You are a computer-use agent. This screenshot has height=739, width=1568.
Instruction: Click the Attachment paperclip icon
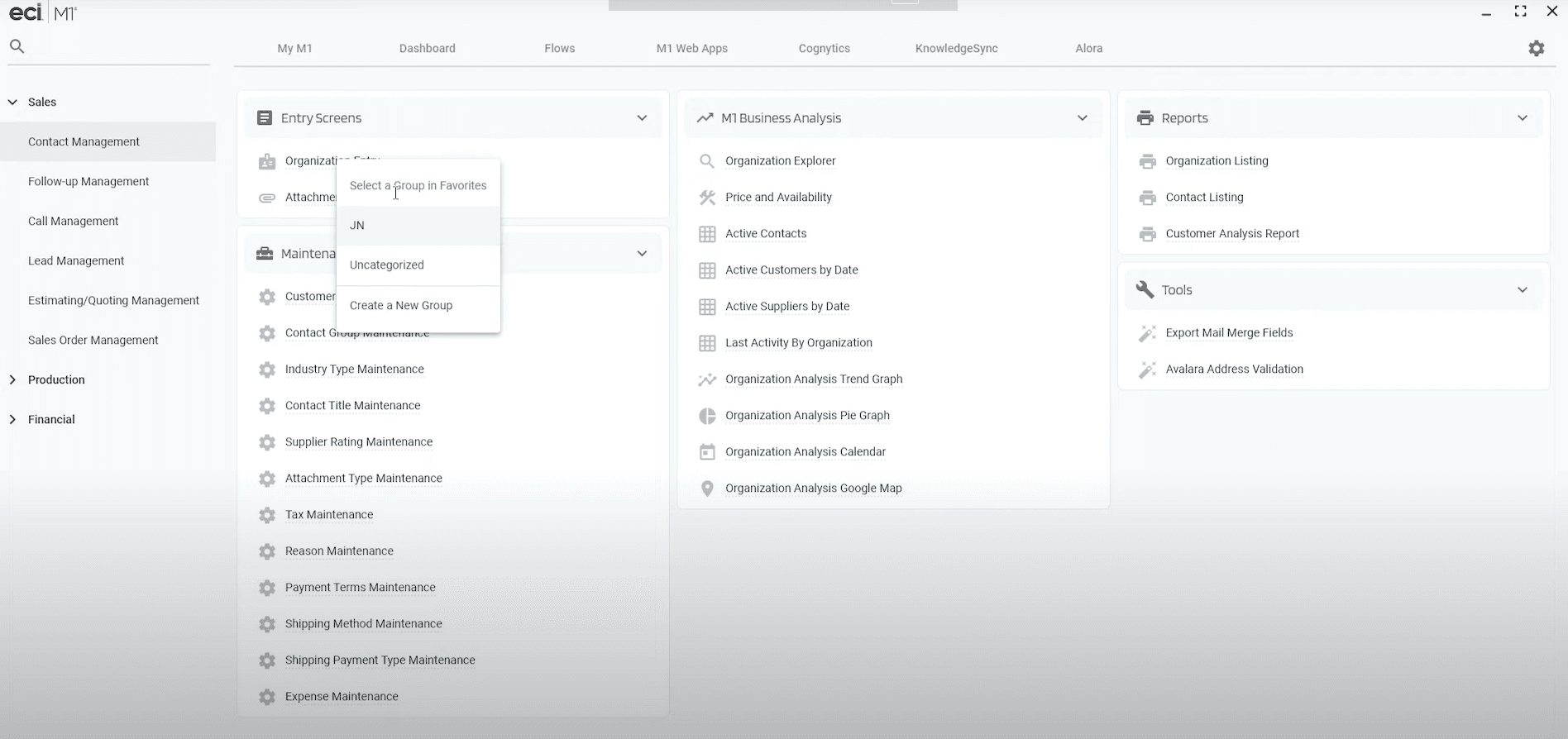pyautogui.click(x=267, y=198)
